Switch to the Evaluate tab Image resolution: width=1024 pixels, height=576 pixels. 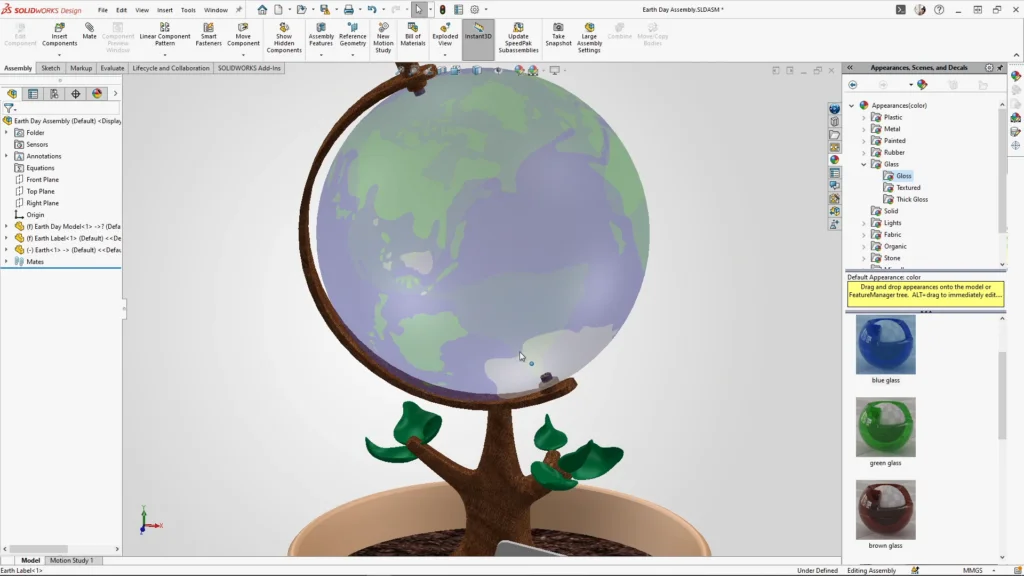[112, 68]
